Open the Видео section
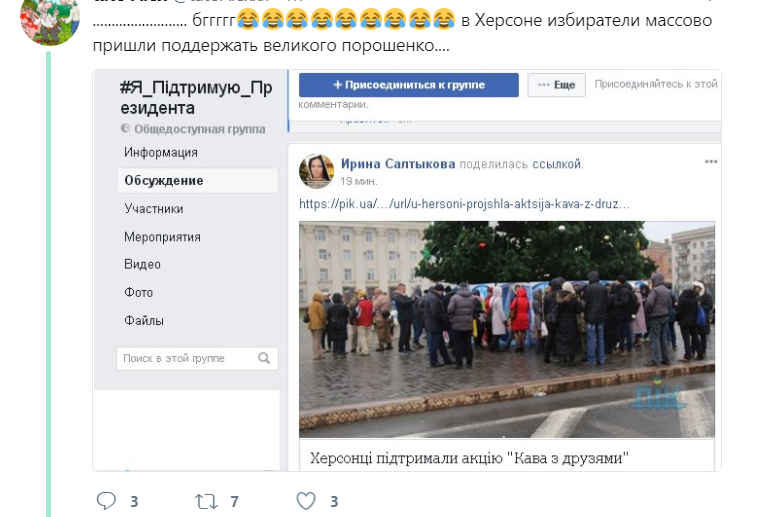This screenshot has height=517, width=765. click(142, 264)
